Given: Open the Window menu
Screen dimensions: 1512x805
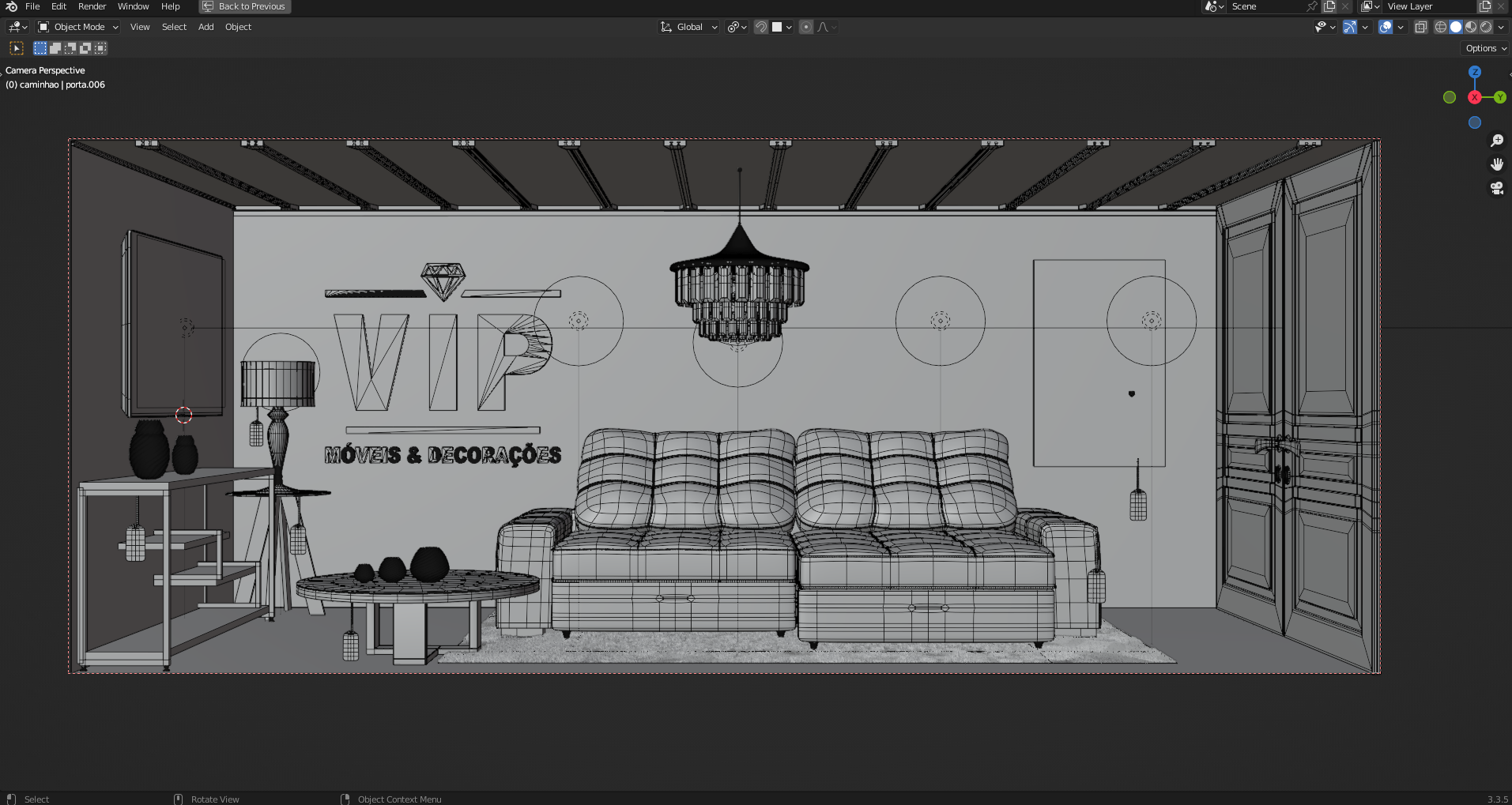Looking at the screenshot, I should point(133,6).
